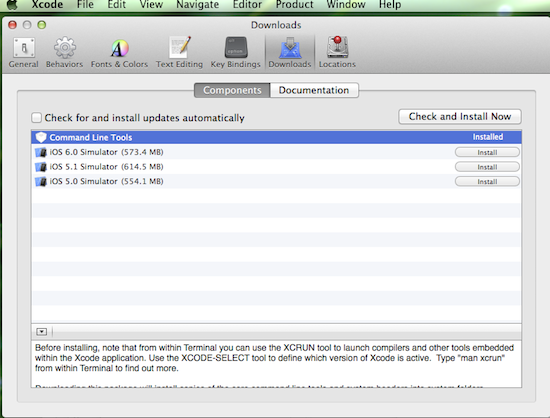Open Key Bindings preferences
The image size is (550, 418).
coord(235,52)
